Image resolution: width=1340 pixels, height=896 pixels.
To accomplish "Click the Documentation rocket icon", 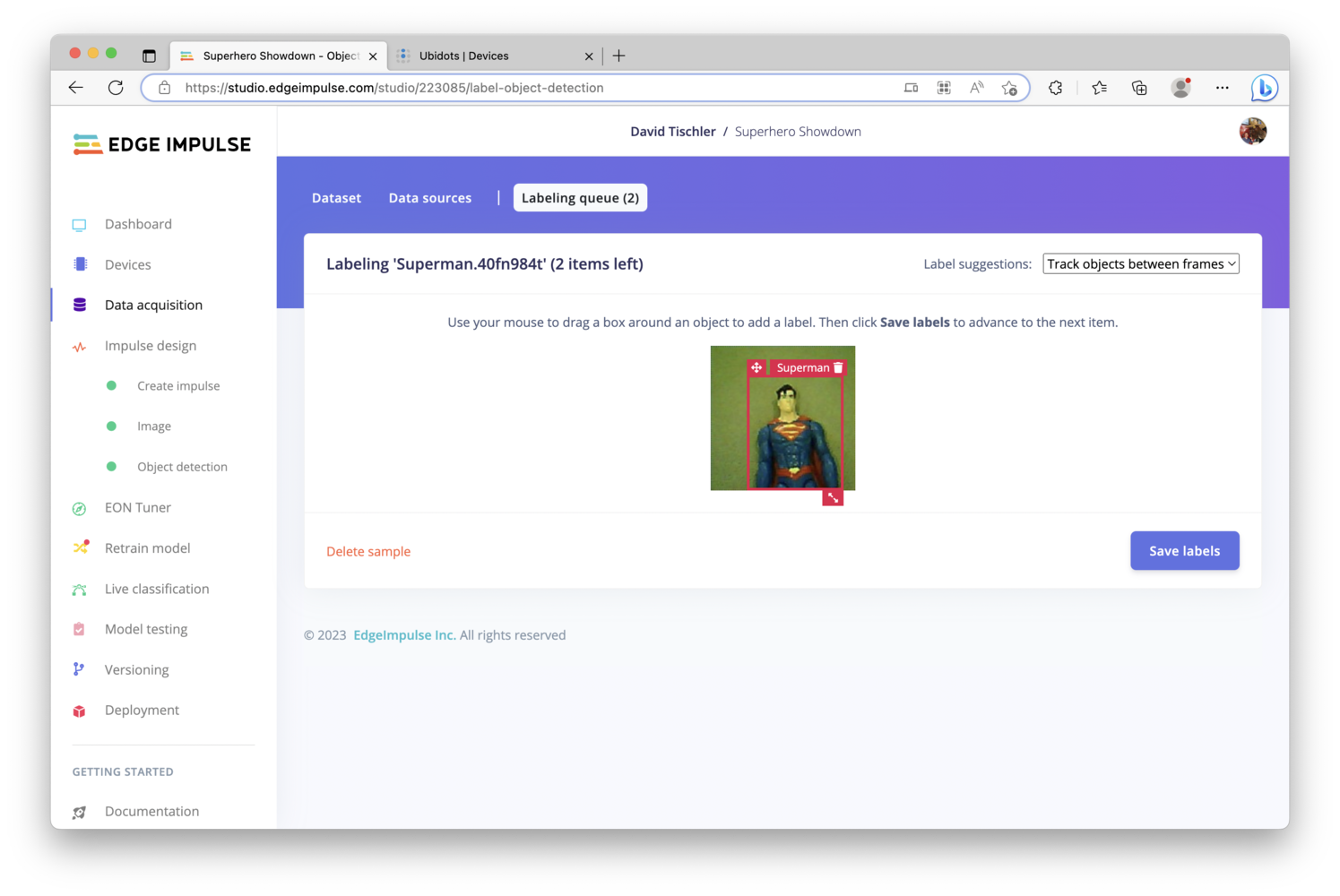I will click(x=79, y=812).
